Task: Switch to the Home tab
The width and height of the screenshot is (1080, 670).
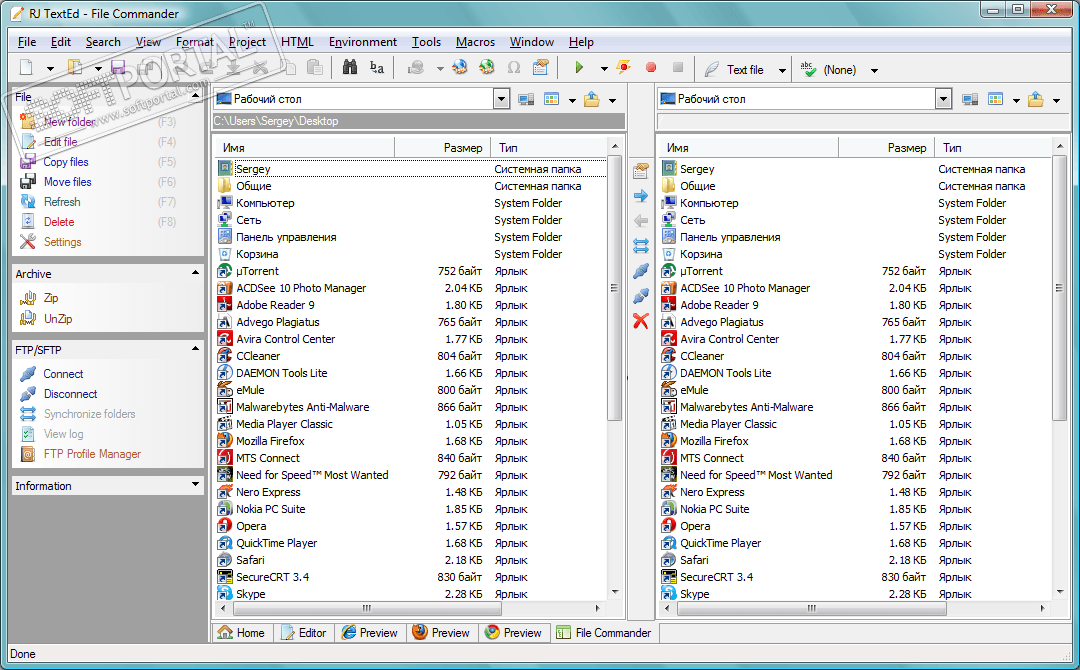Action: (x=242, y=633)
